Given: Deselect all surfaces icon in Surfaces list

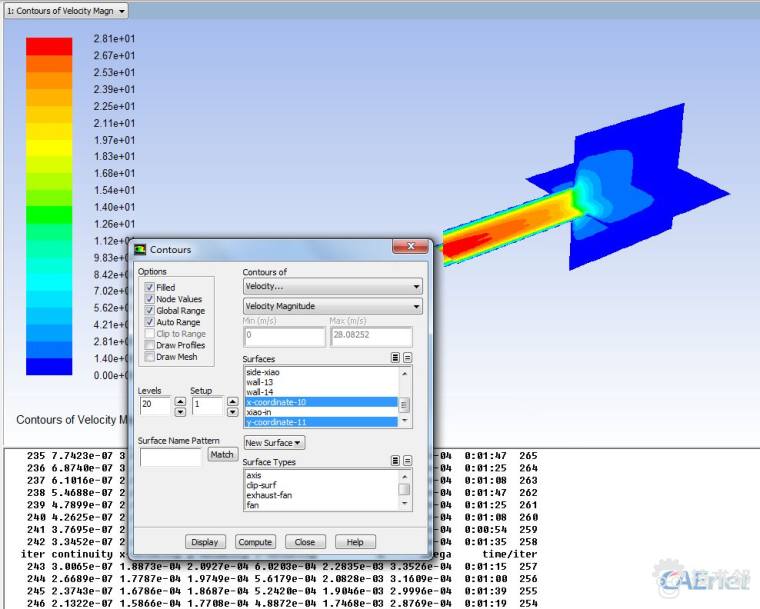Looking at the screenshot, I should click(407, 357).
